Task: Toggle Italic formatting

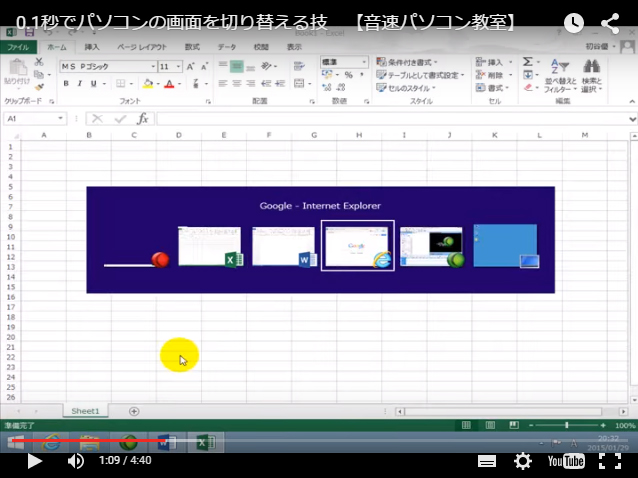Action: 80,84
